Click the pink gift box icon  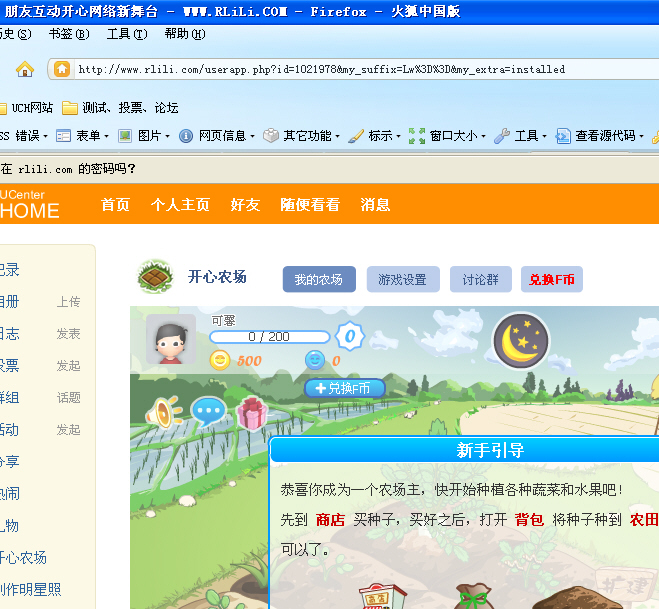252,413
